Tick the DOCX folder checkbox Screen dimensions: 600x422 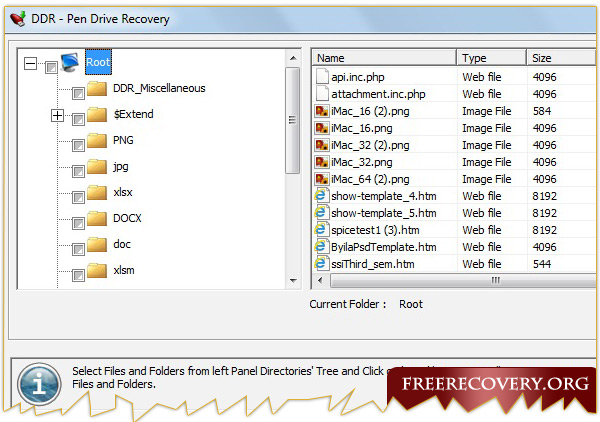tap(78, 223)
